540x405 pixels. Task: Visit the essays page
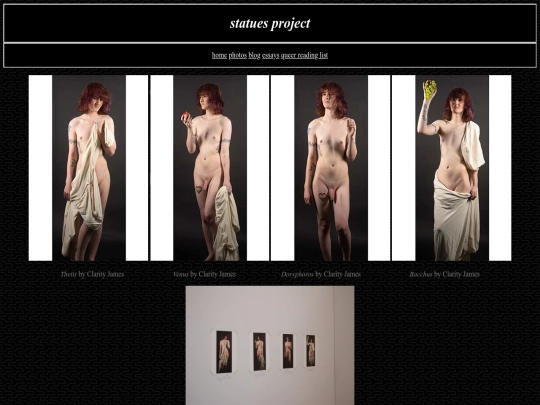click(270, 55)
